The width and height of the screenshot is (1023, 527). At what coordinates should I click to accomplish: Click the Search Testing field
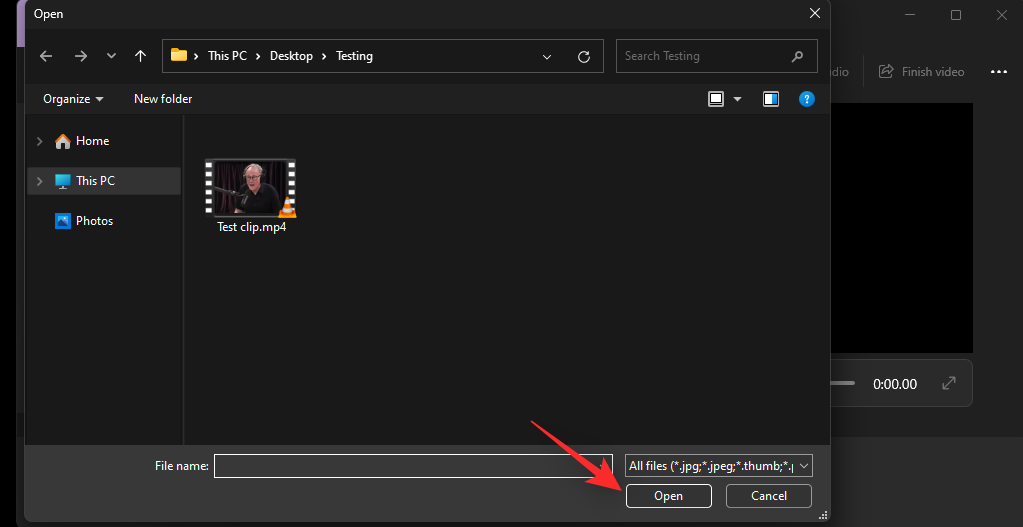(x=716, y=56)
